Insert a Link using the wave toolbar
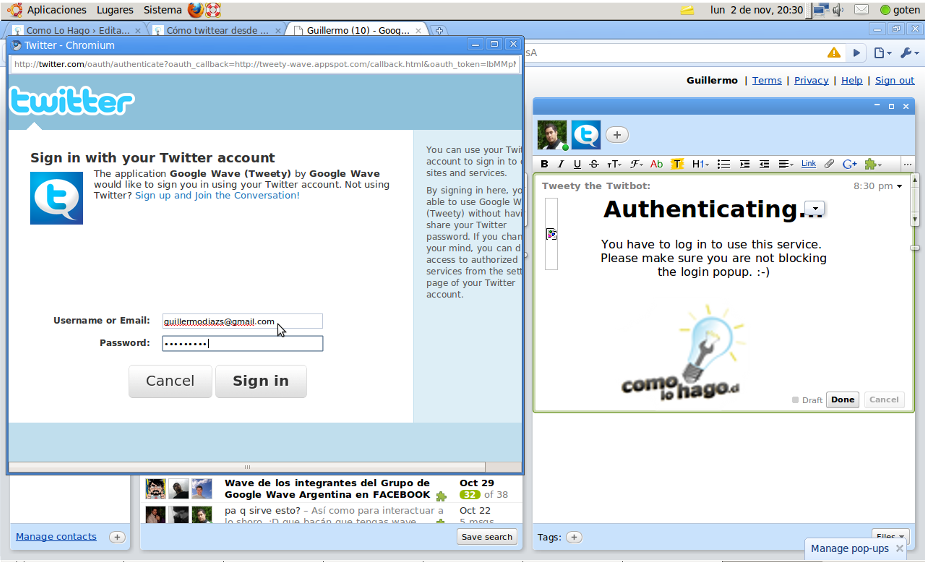 pos(808,164)
